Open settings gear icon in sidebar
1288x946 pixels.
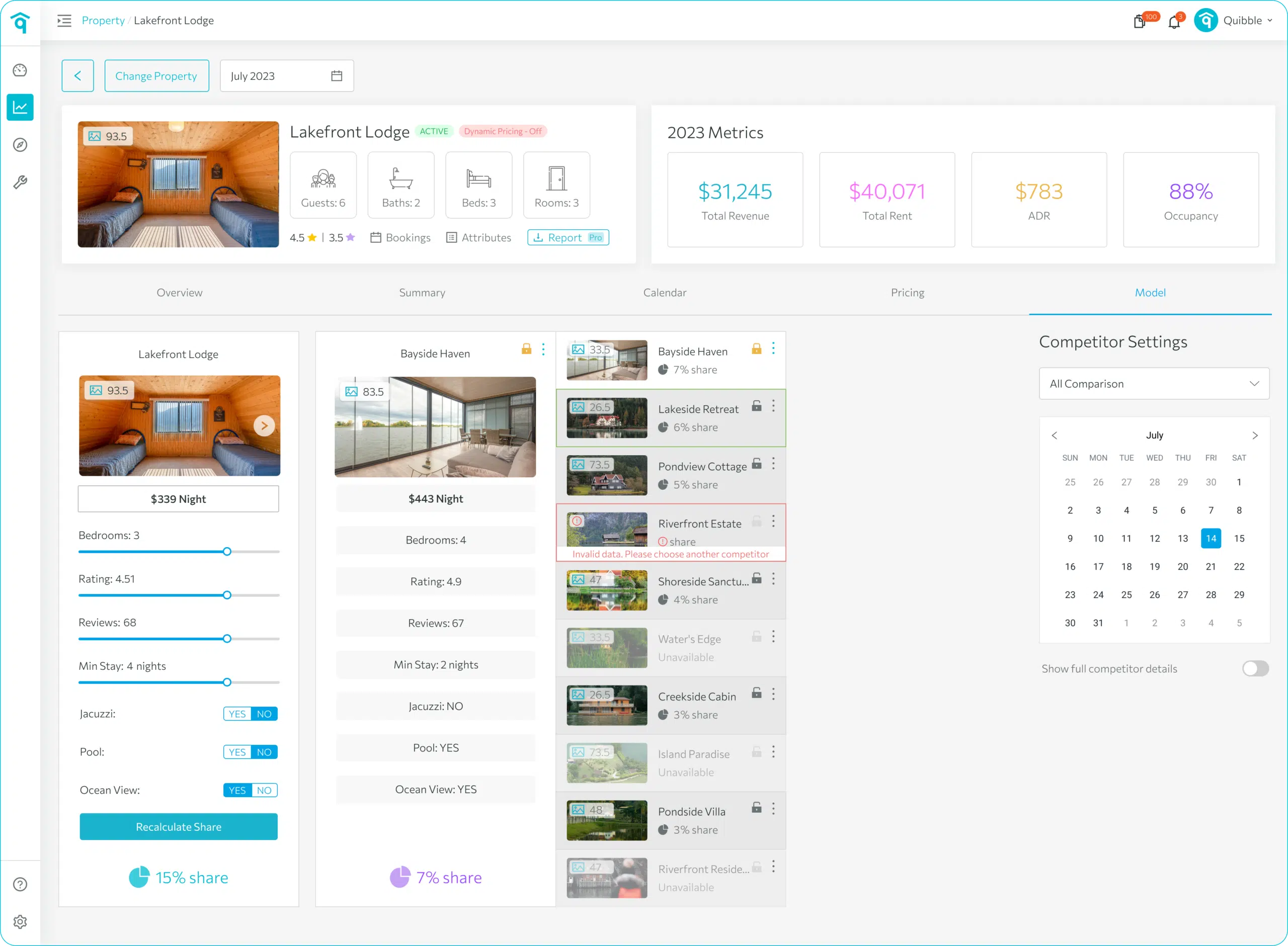[x=20, y=922]
